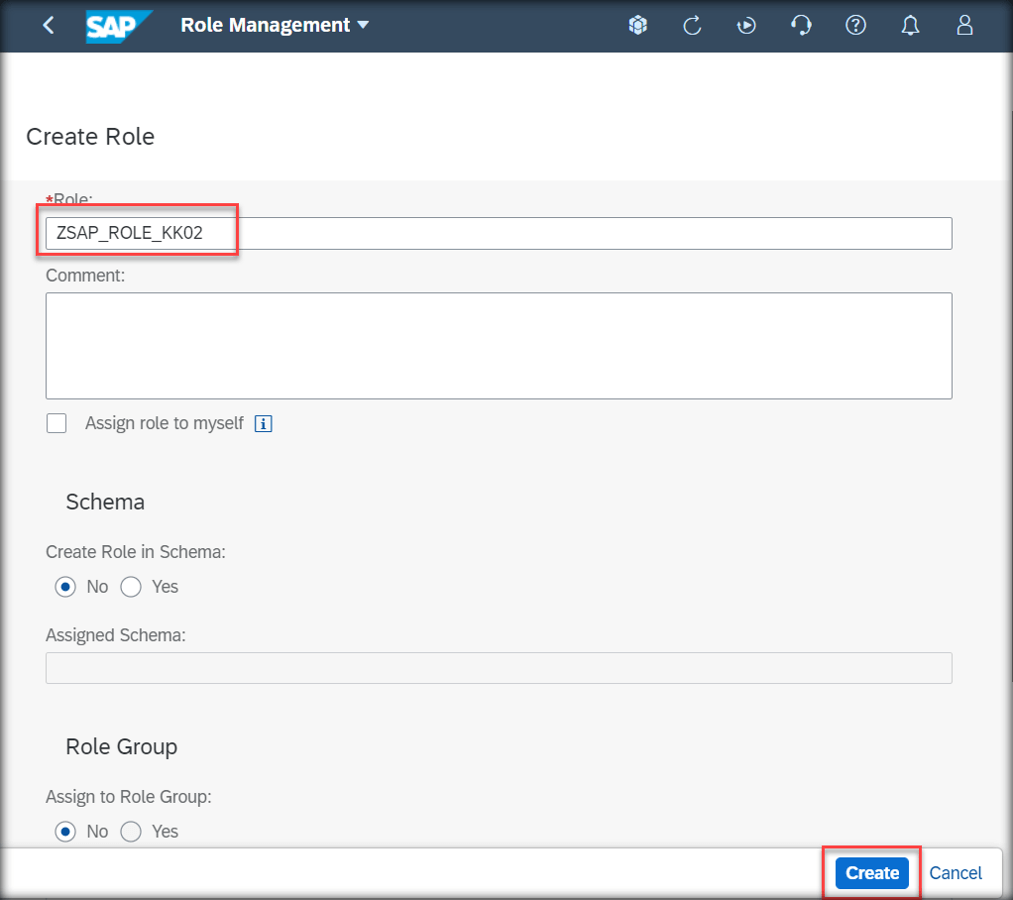This screenshot has height=900, width=1013.
Task: Click the SAP logo
Action: pyautogui.click(x=119, y=26)
